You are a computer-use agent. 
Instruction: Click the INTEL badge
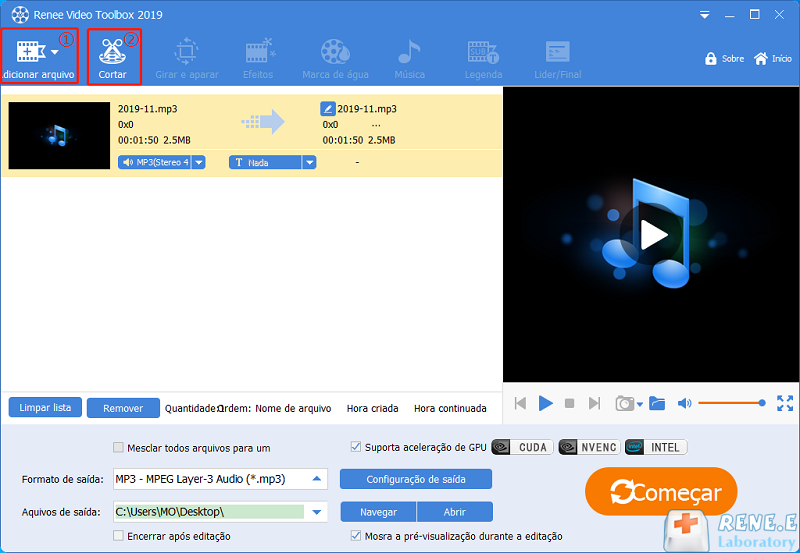[x=656, y=447]
